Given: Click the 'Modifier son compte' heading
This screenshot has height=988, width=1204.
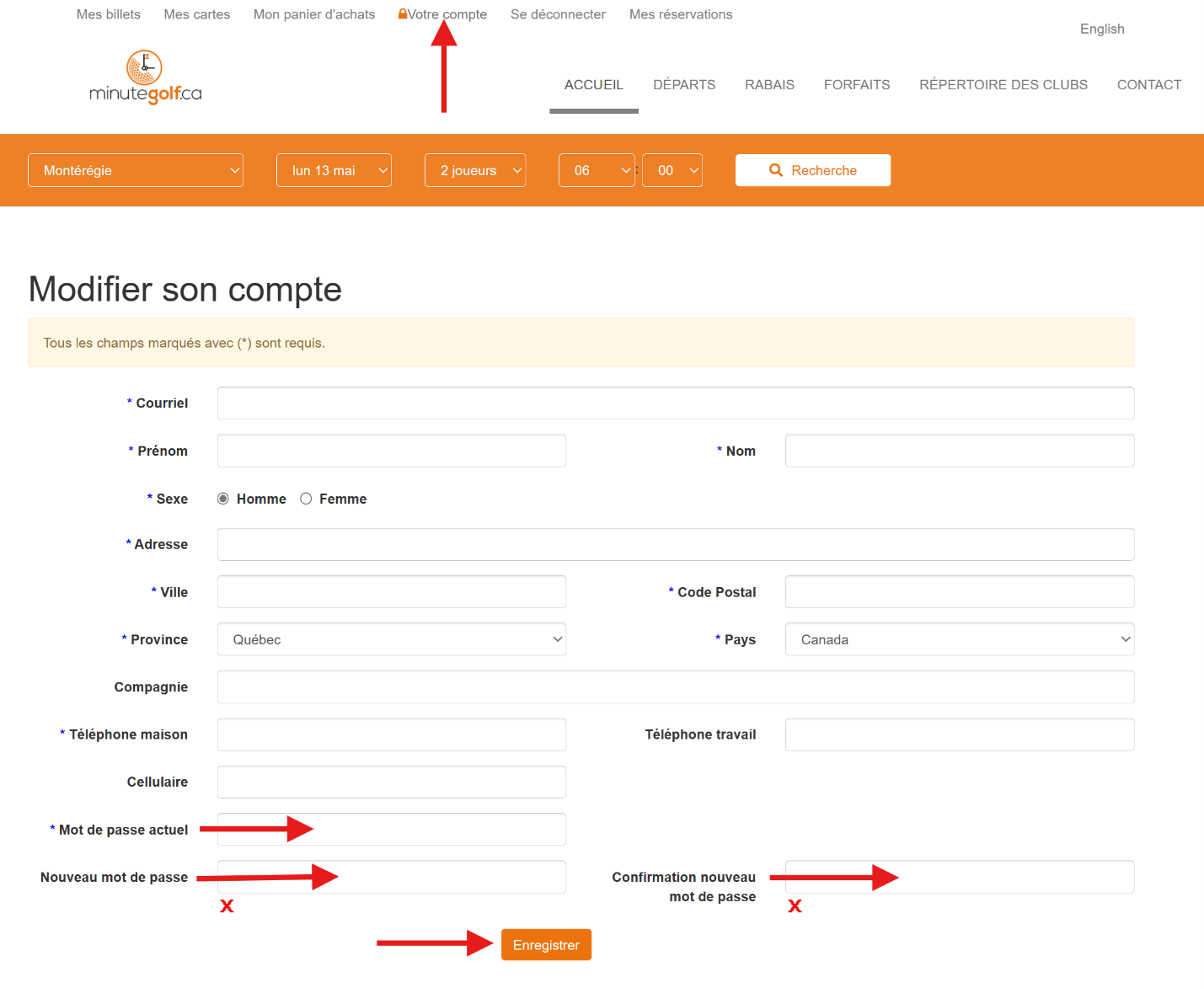Looking at the screenshot, I should (x=185, y=289).
